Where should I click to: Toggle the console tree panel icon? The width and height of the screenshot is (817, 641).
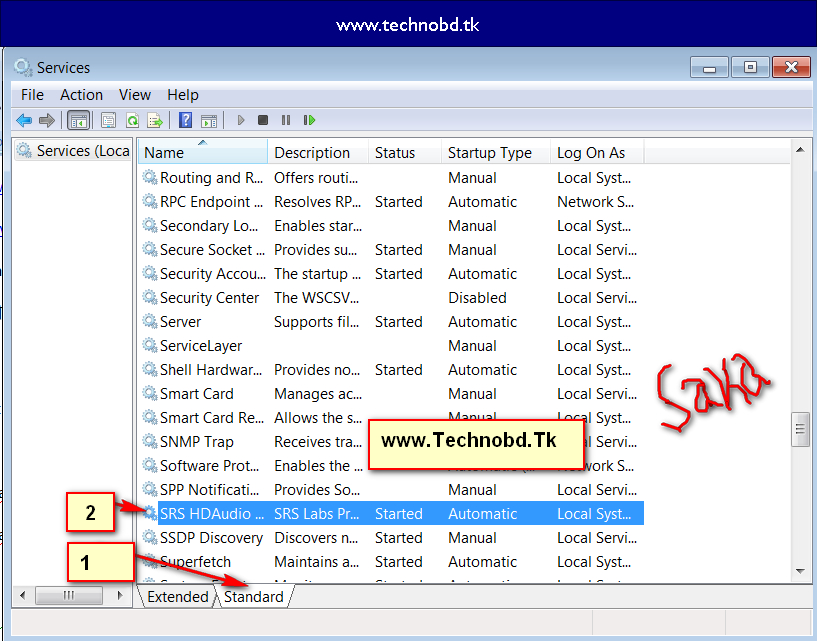click(79, 120)
